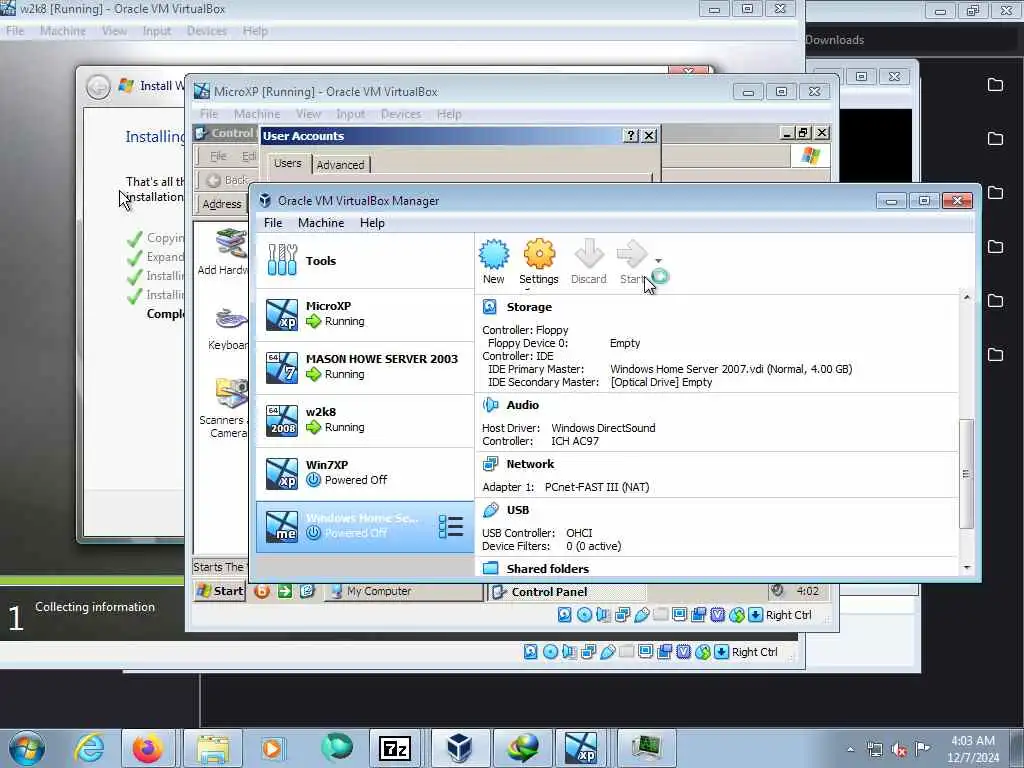Click the Storage section icon

(x=490, y=307)
